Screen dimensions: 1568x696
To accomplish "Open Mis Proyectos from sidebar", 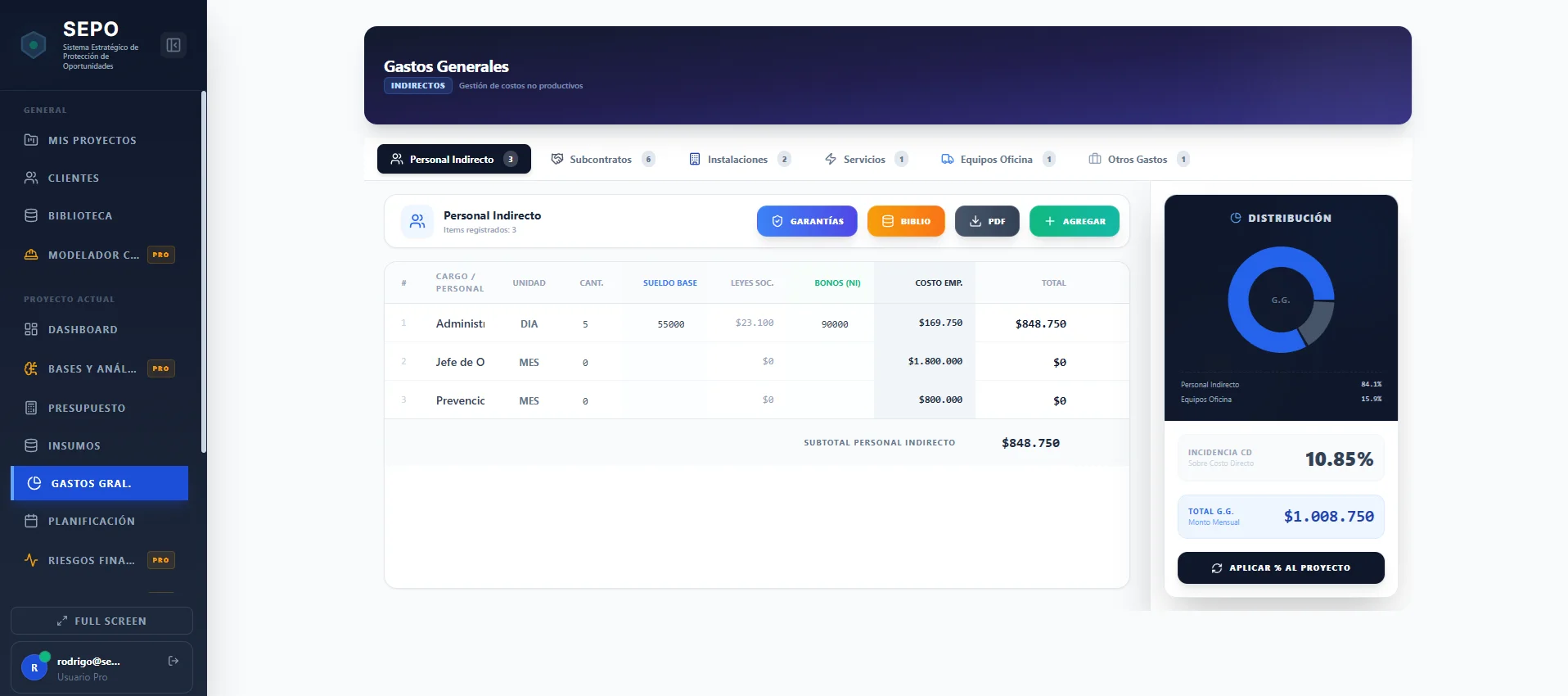I will (x=92, y=140).
